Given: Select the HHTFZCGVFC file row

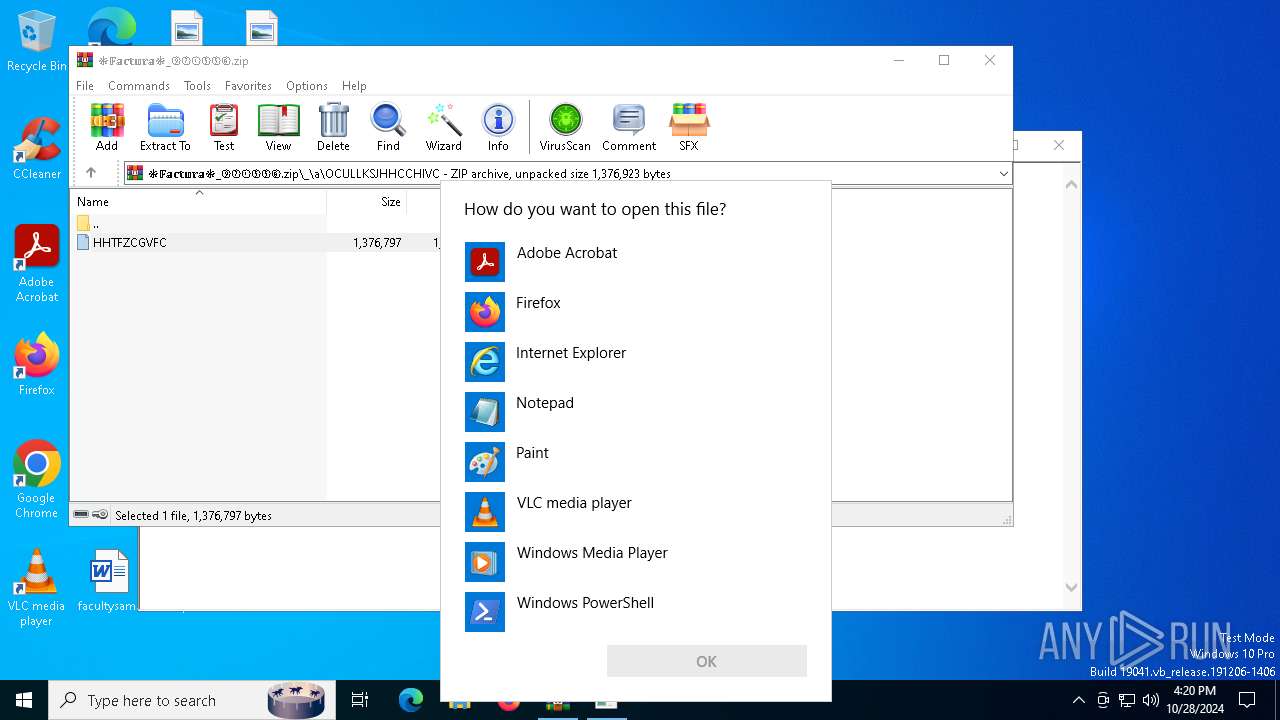Looking at the screenshot, I should [256, 243].
